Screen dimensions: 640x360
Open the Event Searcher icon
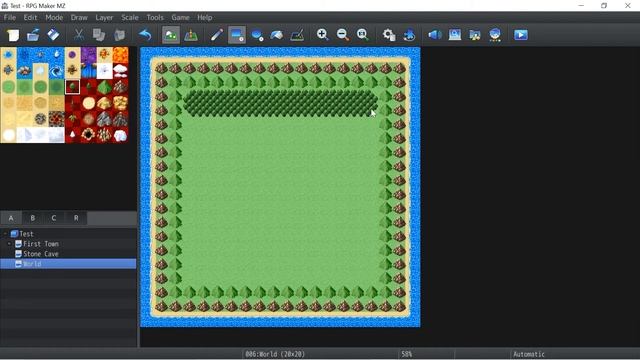[x=455, y=35]
